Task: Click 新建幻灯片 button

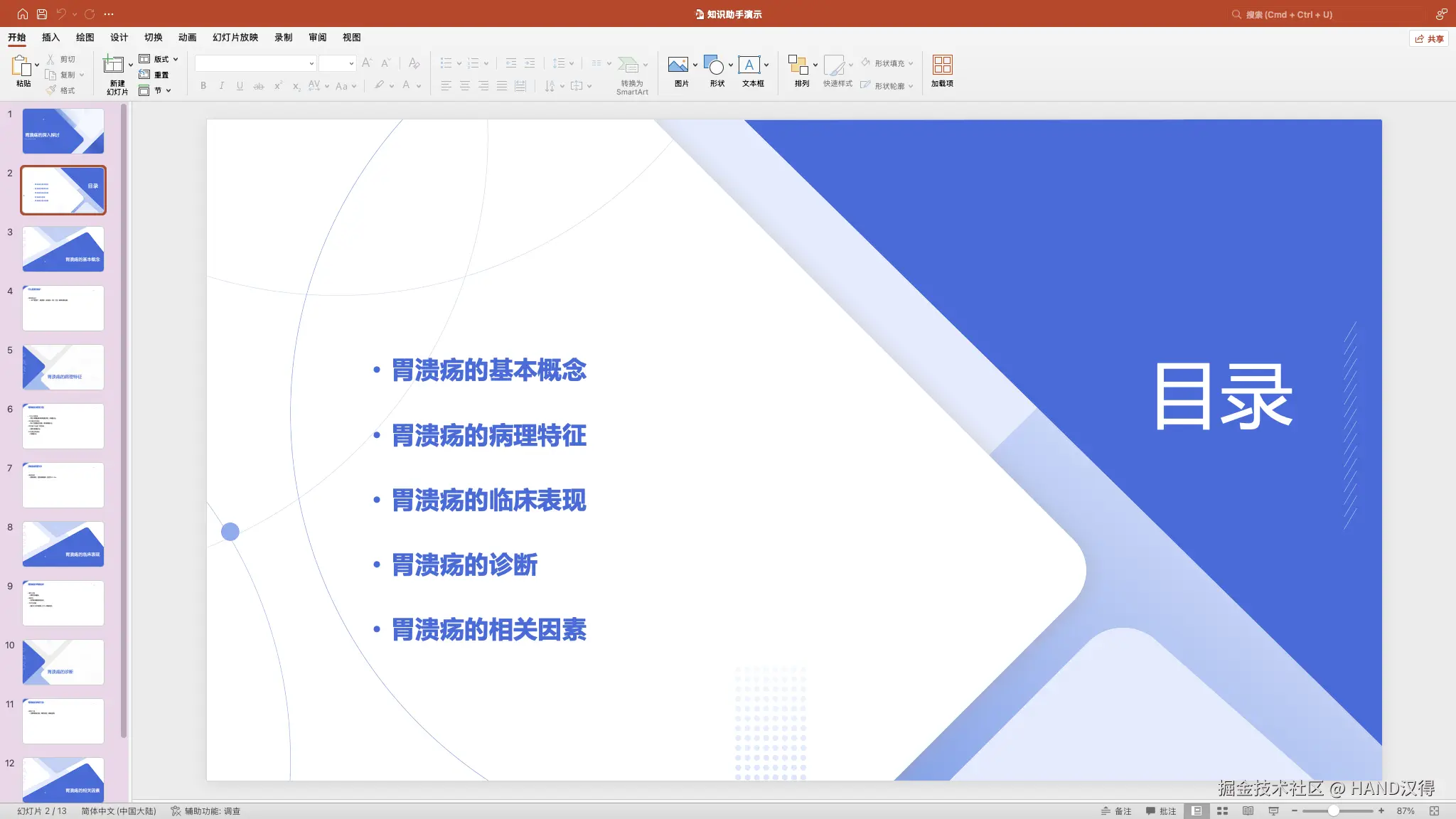Action: [113, 66]
